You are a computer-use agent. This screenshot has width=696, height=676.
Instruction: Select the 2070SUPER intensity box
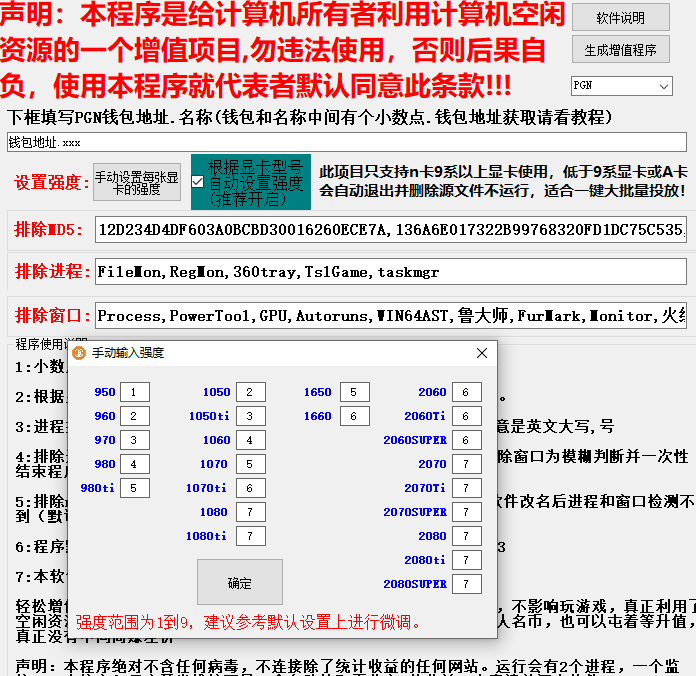click(x=467, y=512)
